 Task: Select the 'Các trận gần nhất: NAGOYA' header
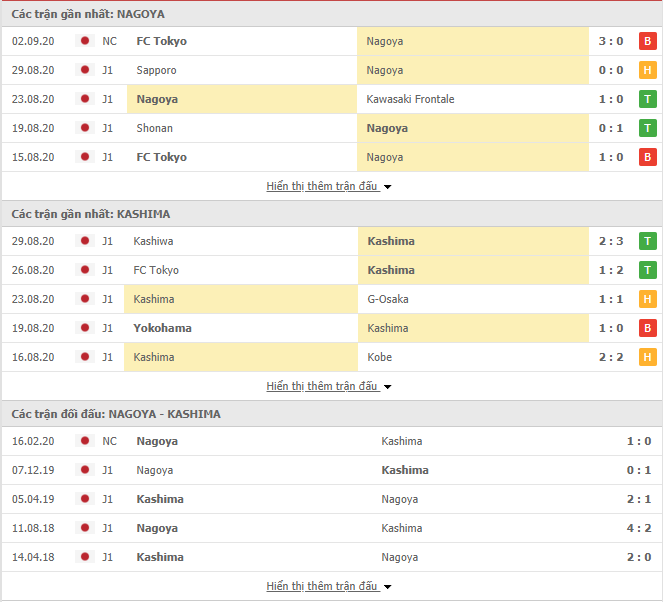point(88,15)
